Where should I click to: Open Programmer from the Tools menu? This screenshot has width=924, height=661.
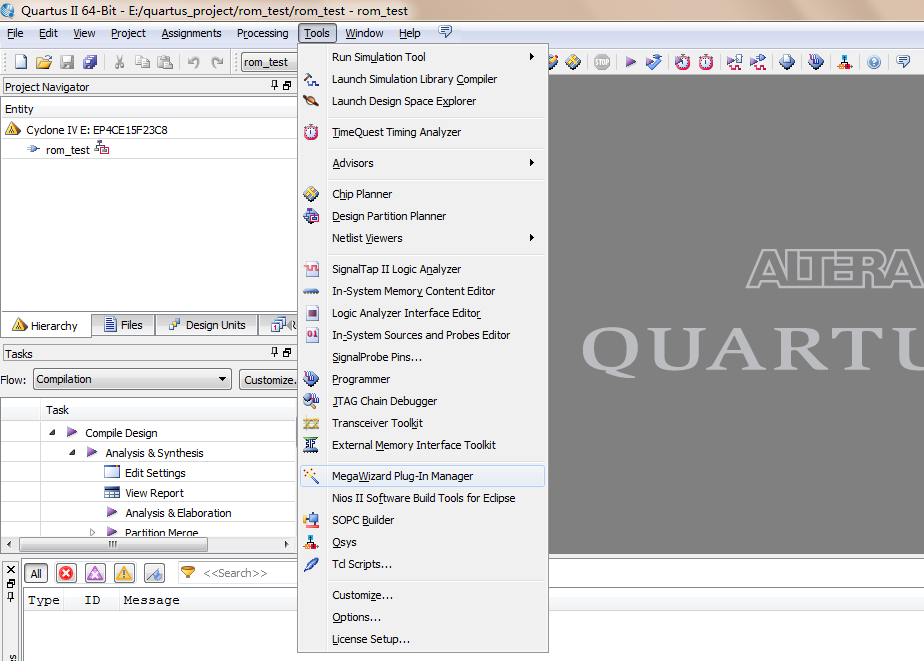point(423,379)
